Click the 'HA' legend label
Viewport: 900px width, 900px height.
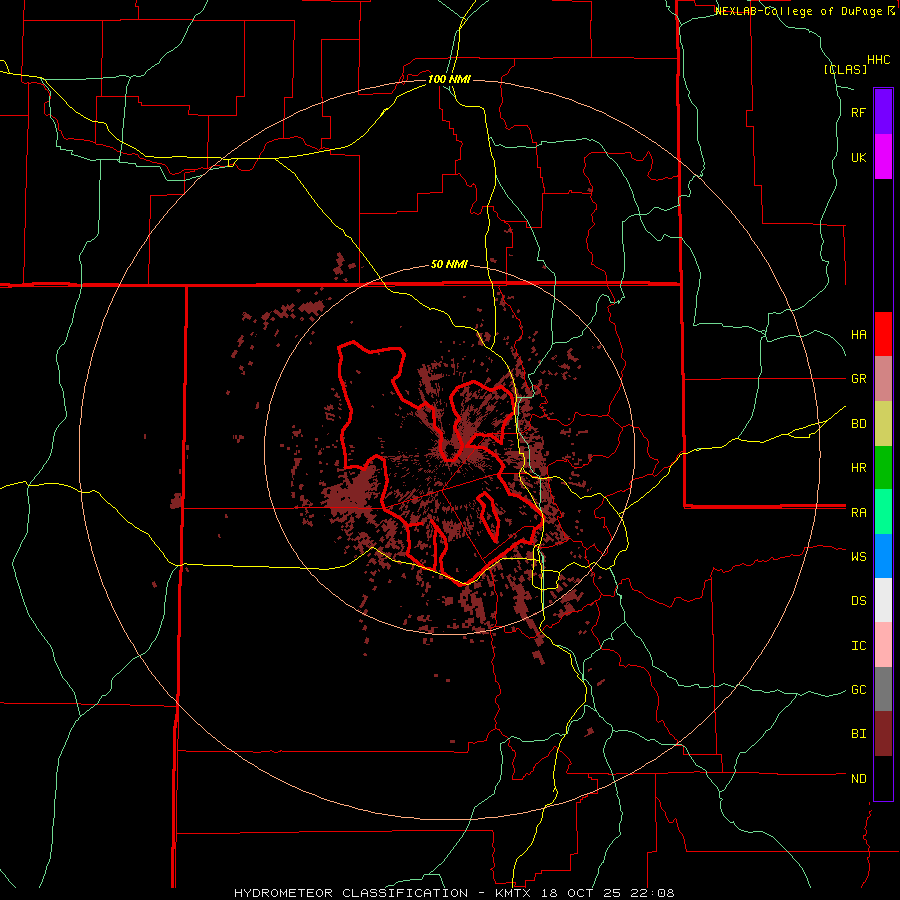point(858,335)
